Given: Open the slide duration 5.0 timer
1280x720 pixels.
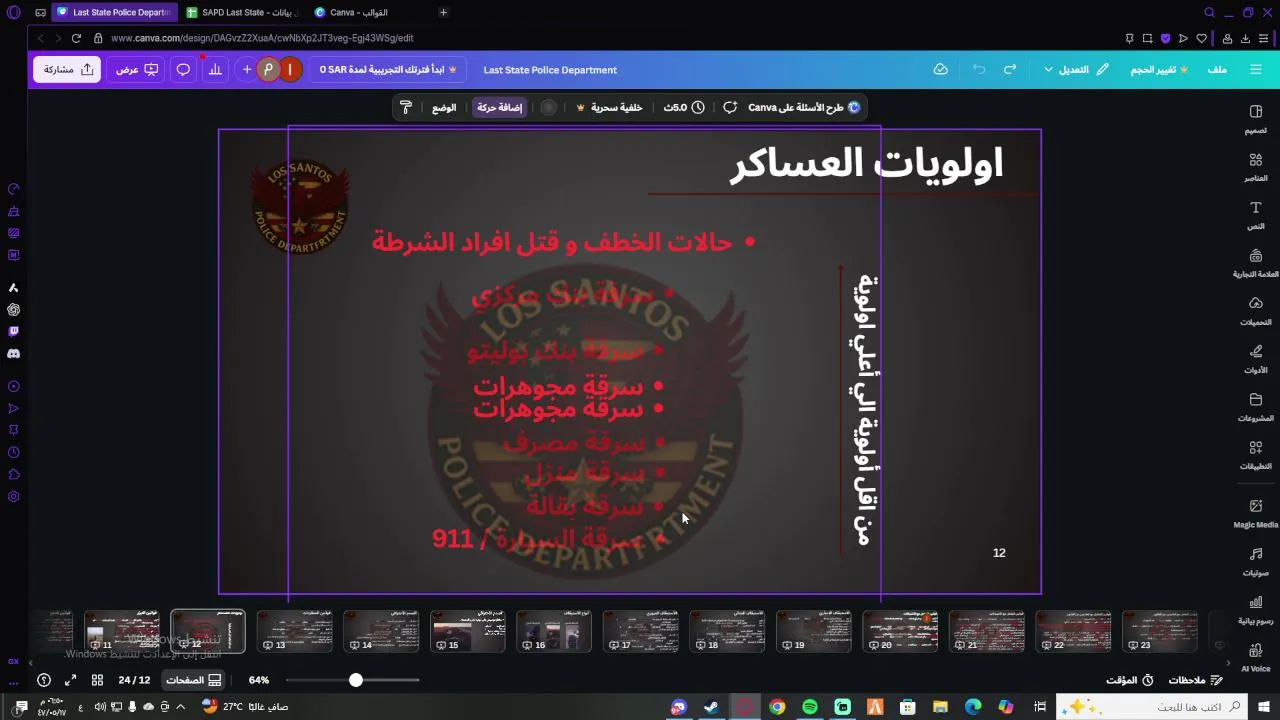Looking at the screenshot, I should click(x=684, y=107).
